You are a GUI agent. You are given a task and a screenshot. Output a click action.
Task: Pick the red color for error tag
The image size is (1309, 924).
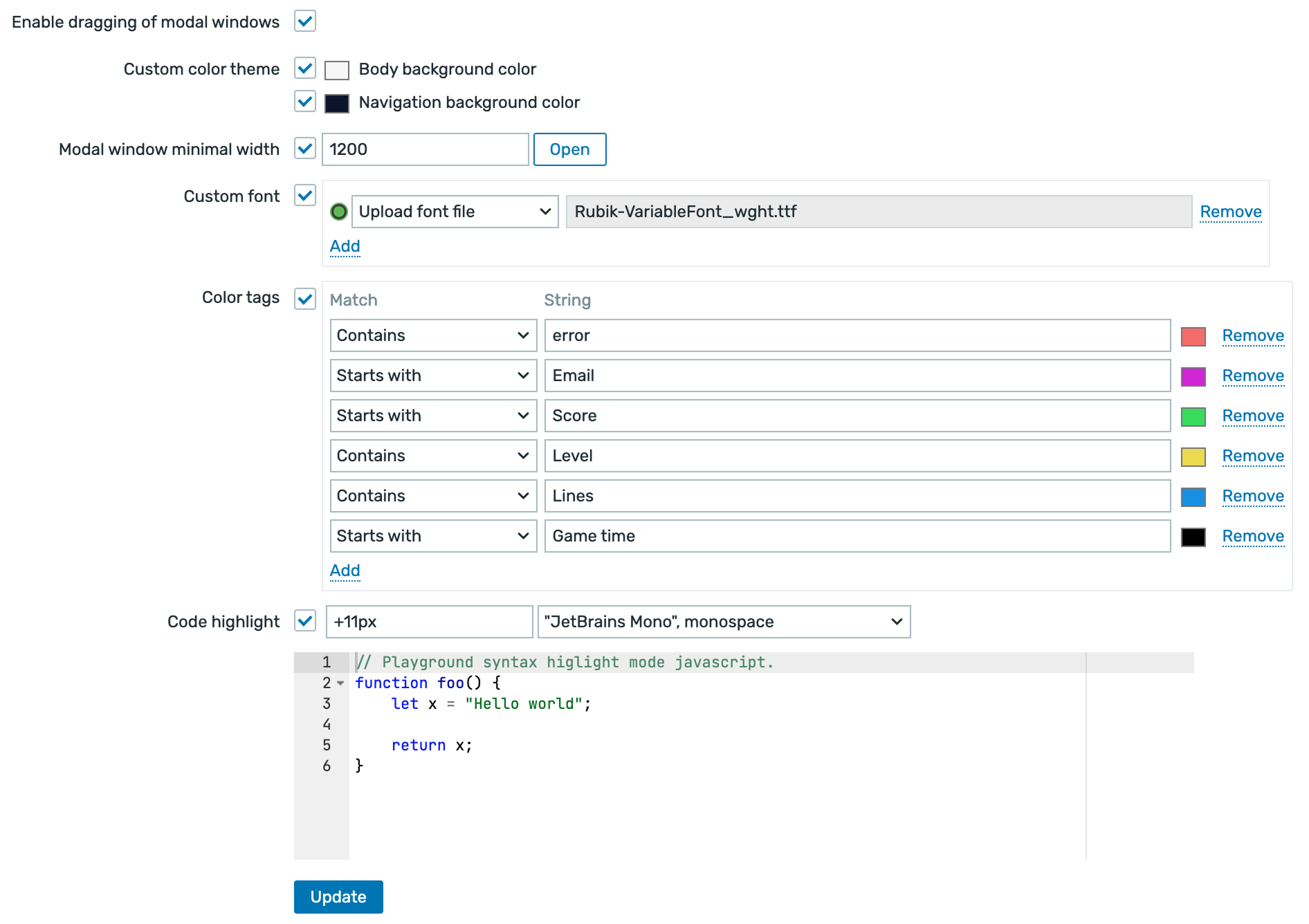(1193, 336)
